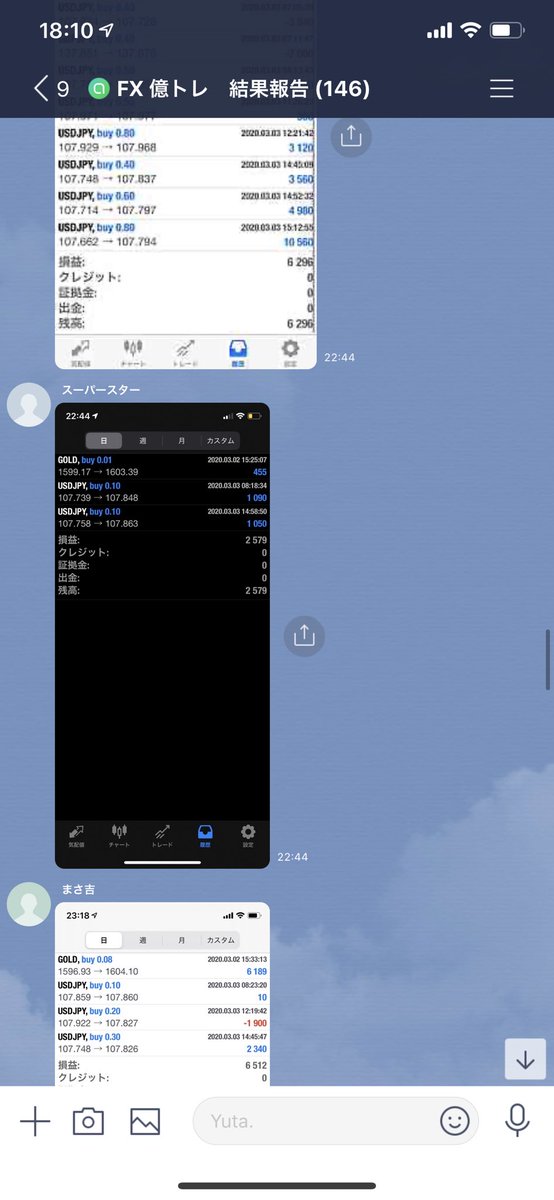Viewport: 554px width, 1200px height.
Task: Tap the battery indicator in status bar
Action: coord(507,31)
